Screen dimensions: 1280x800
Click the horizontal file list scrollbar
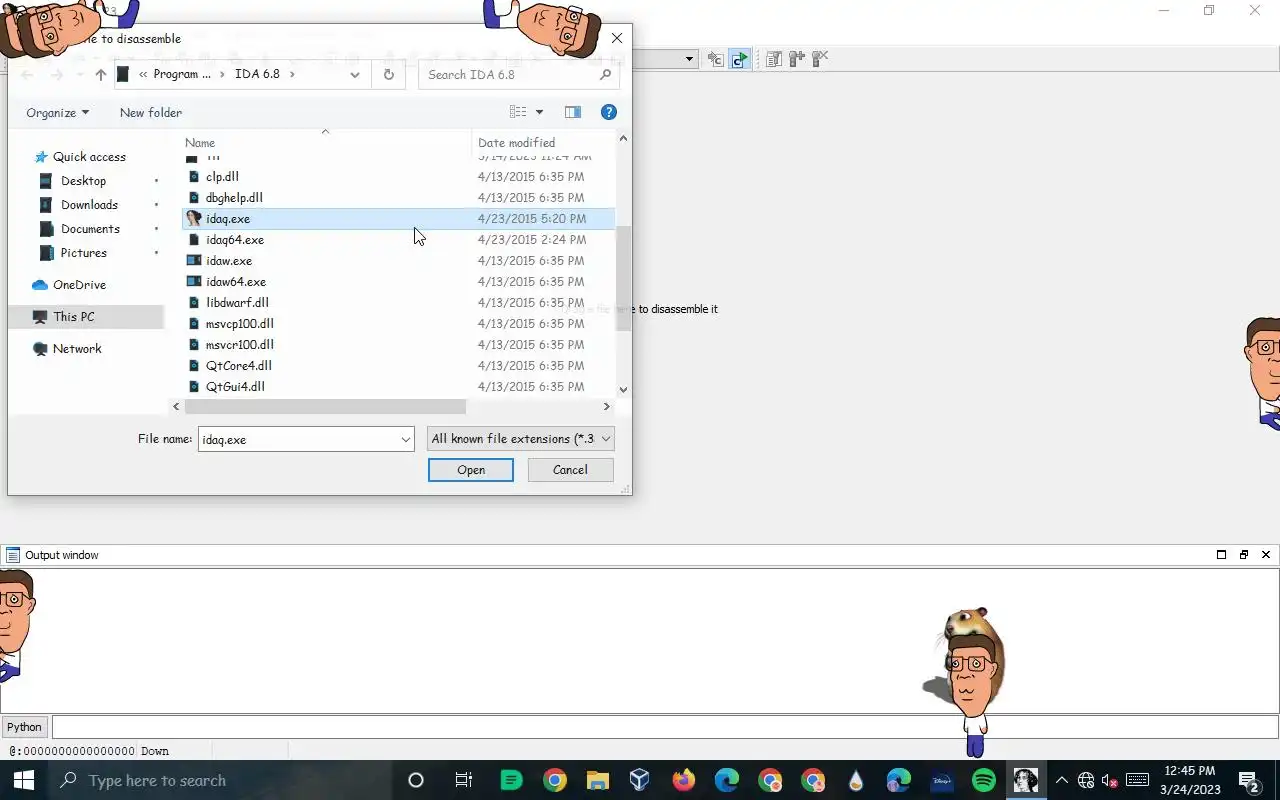click(325, 406)
